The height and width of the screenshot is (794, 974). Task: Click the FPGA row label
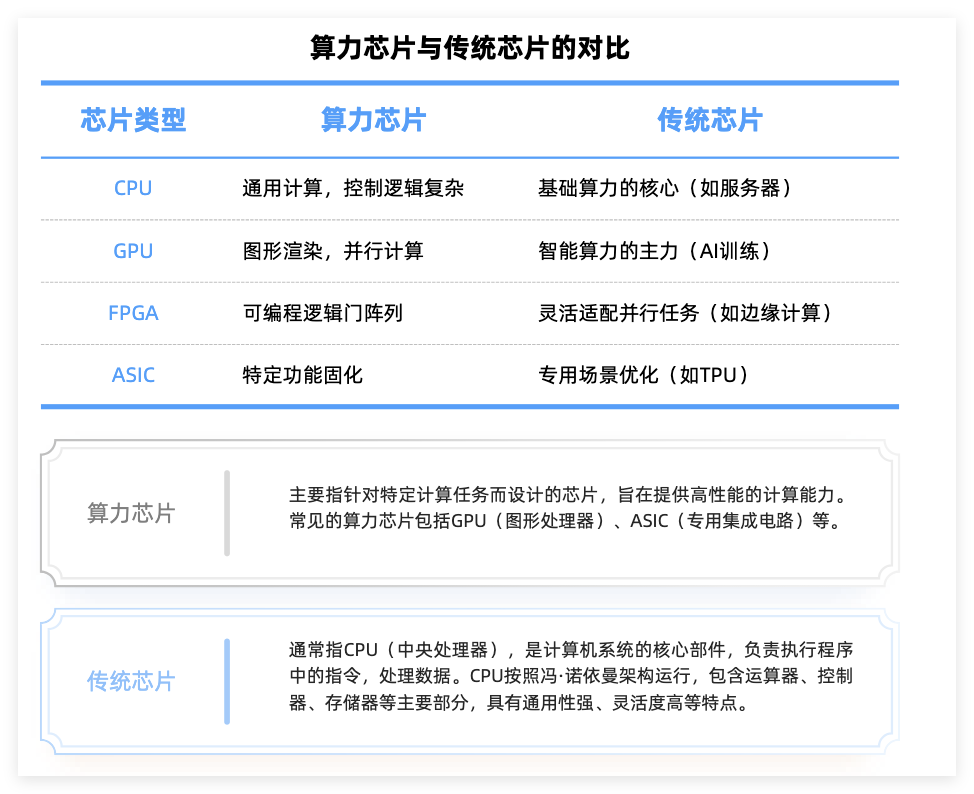pyautogui.click(x=133, y=313)
